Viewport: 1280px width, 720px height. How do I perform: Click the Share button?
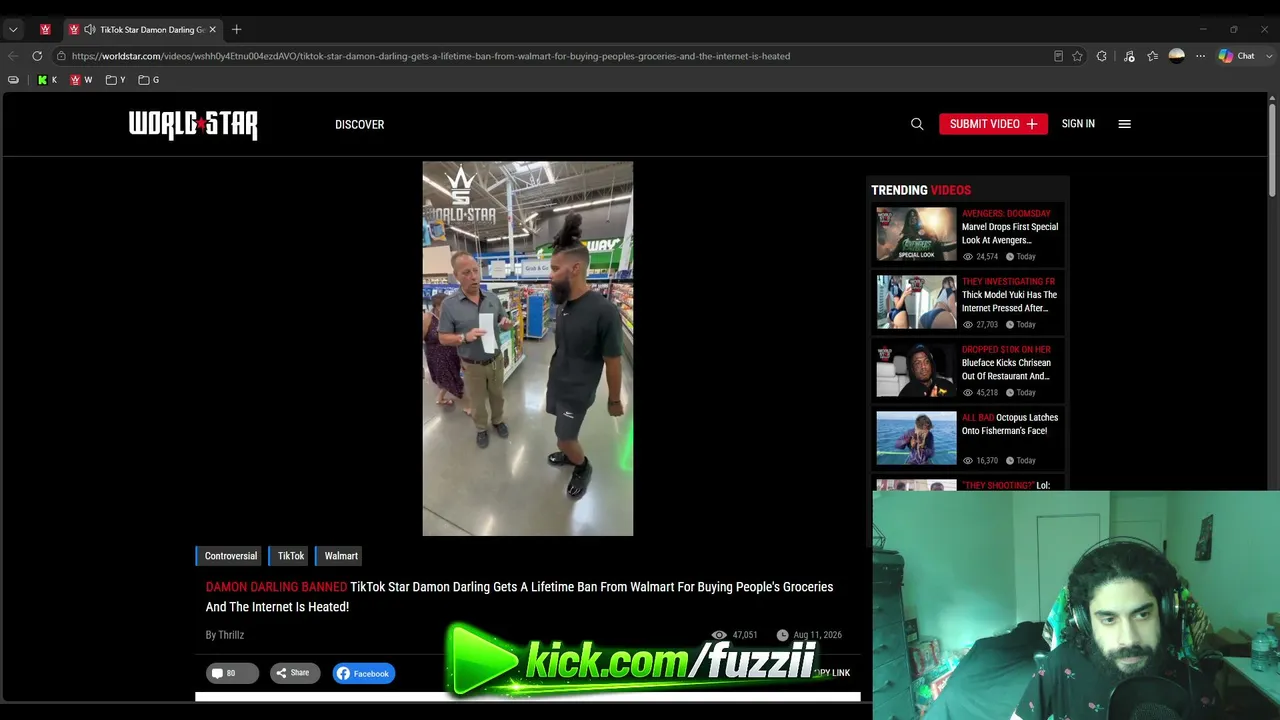pyautogui.click(x=293, y=673)
